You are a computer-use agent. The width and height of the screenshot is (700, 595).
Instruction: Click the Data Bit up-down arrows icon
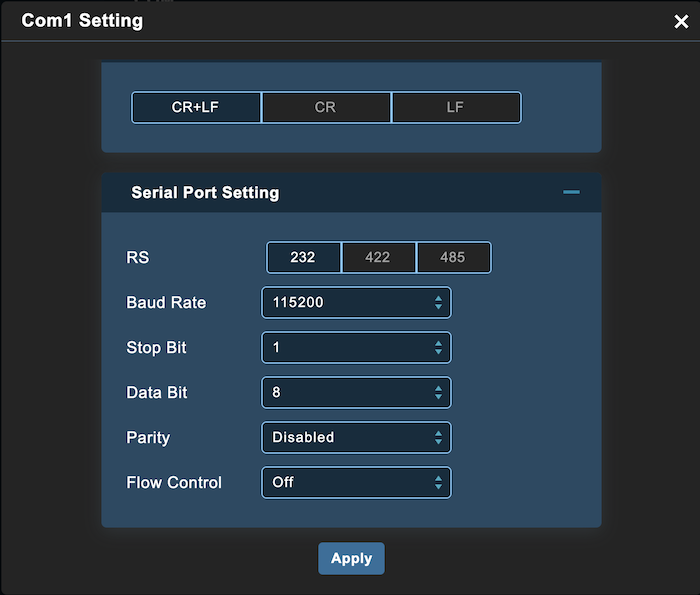438,393
